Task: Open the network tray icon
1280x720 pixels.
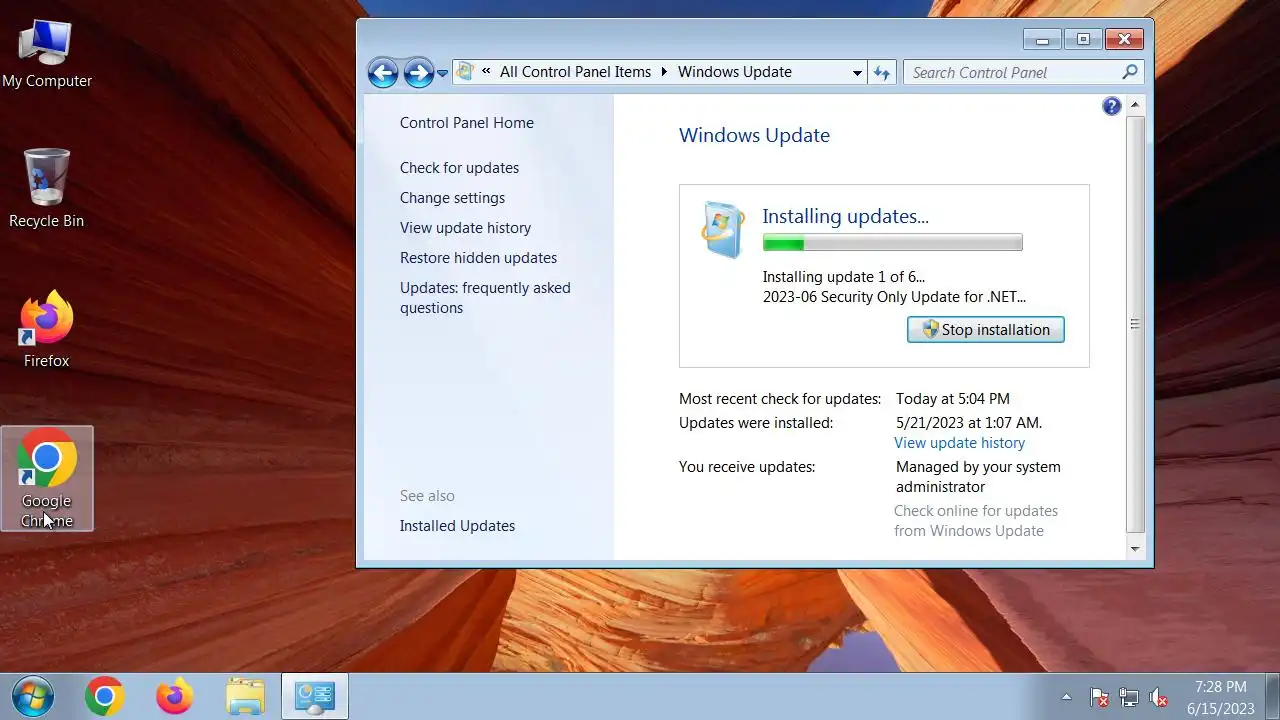Action: click(x=1129, y=697)
